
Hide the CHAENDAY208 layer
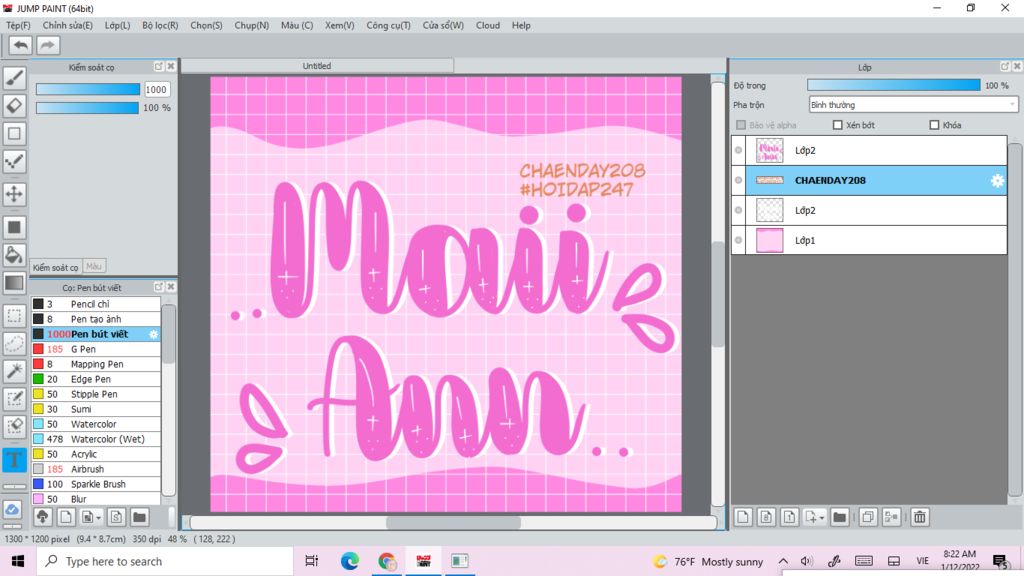(739, 180)
